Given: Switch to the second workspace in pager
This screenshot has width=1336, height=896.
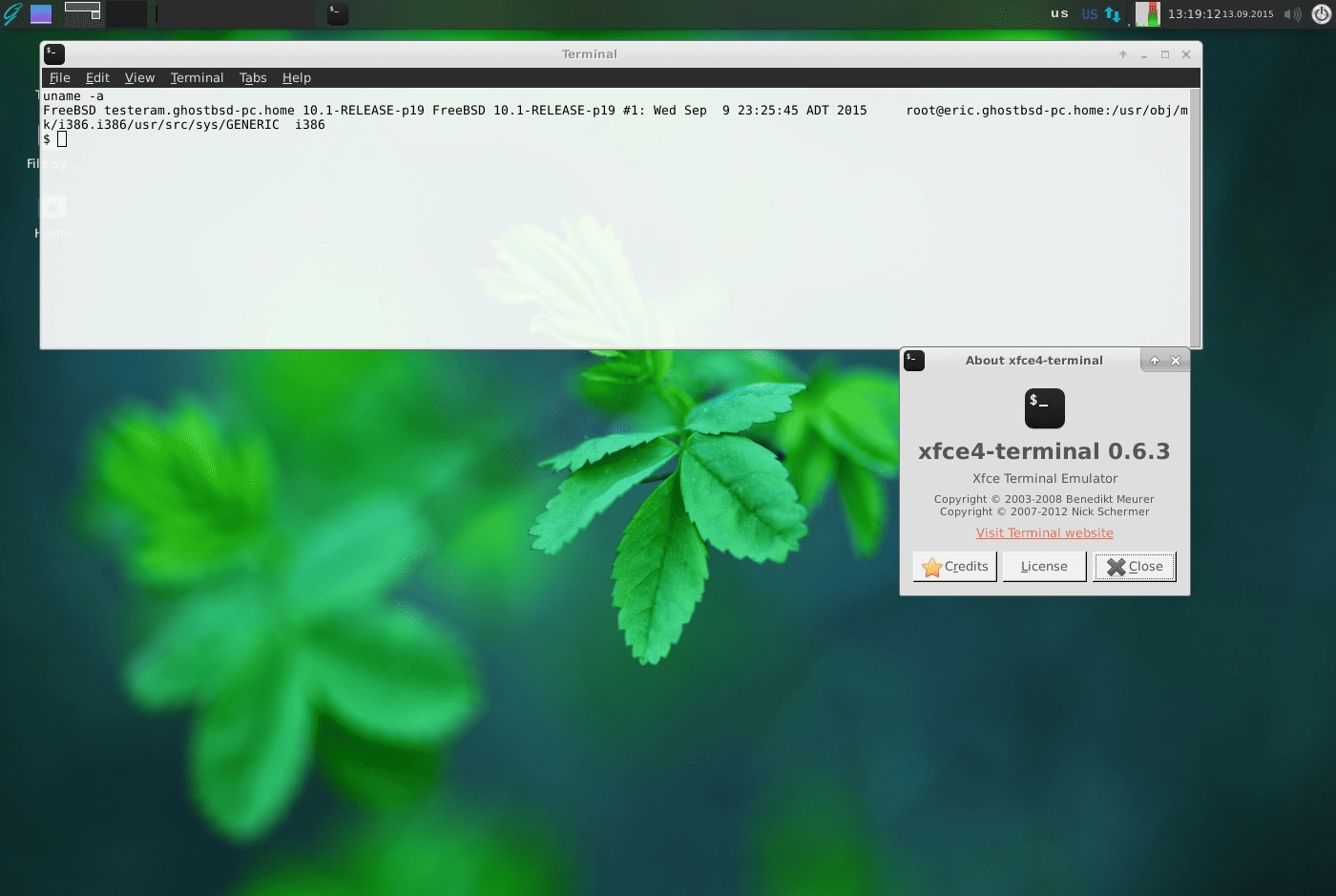Looking at the screenshot, I should (x=125, y=13).
